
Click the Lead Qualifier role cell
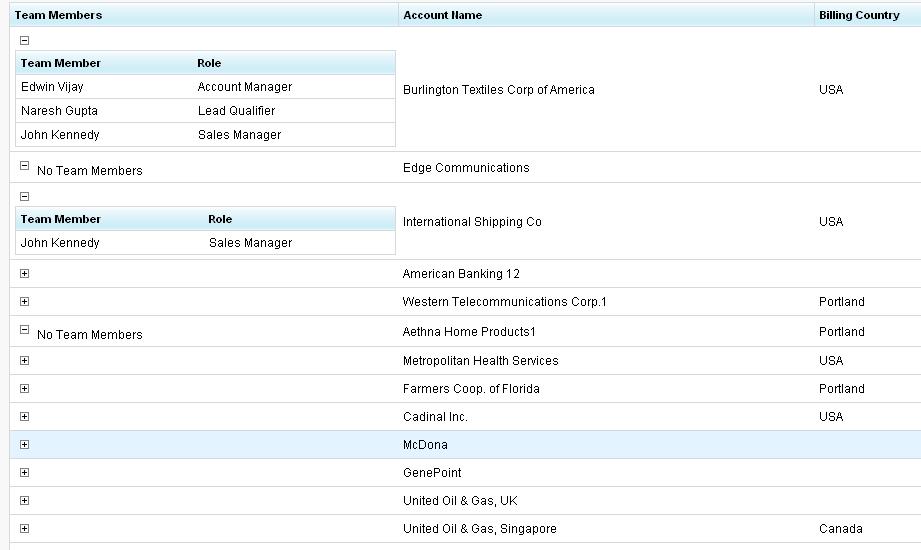click(x=237, y=110)
